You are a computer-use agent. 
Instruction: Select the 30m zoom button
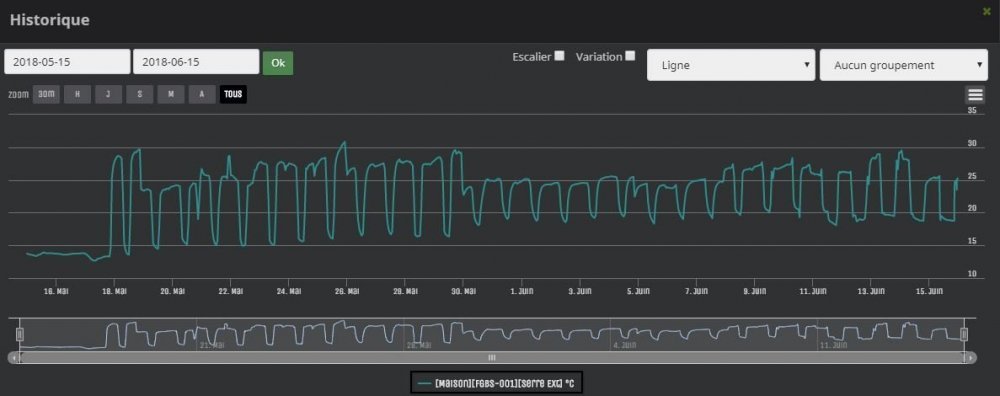click(x=46, y=94)
